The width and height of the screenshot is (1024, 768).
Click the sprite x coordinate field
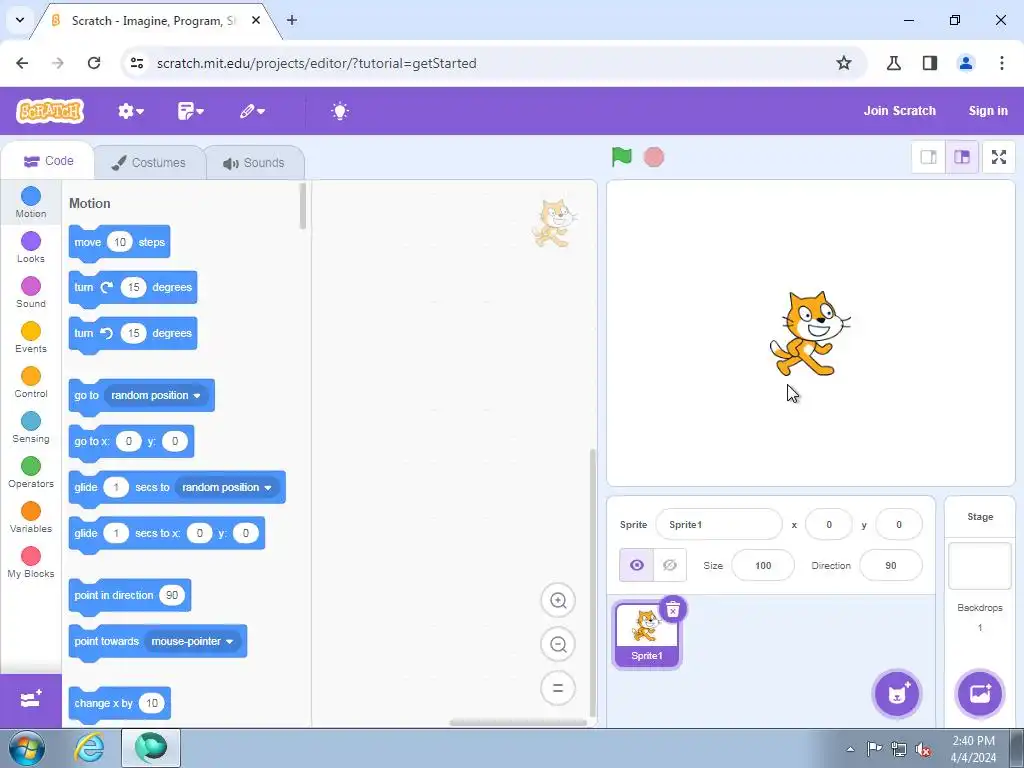pos(829,524)
